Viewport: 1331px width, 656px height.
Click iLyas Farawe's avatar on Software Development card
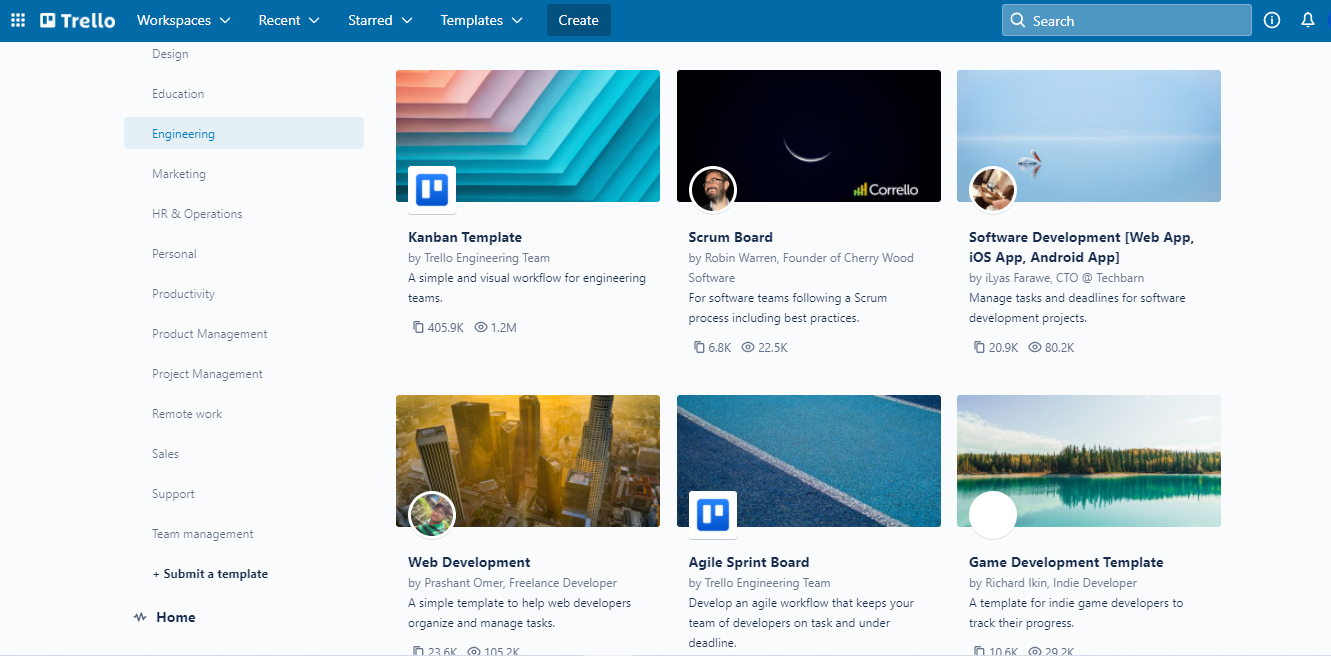coord(993,189)
